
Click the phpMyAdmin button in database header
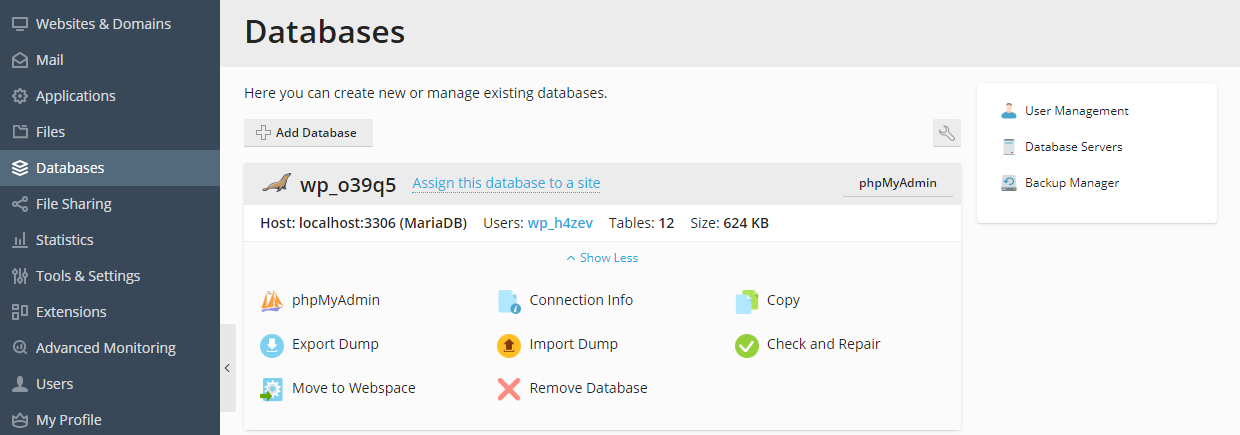897,184
